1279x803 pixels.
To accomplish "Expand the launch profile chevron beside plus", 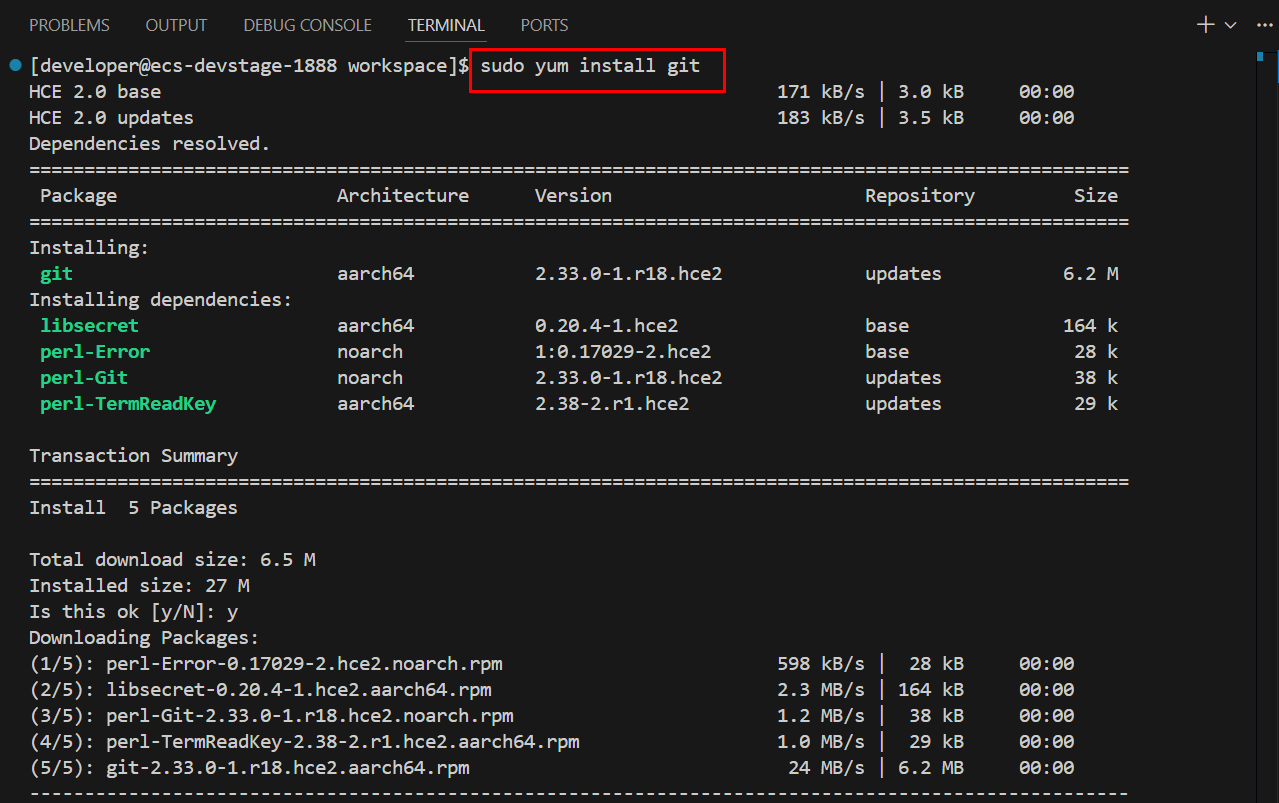I will click(1231, 25).
